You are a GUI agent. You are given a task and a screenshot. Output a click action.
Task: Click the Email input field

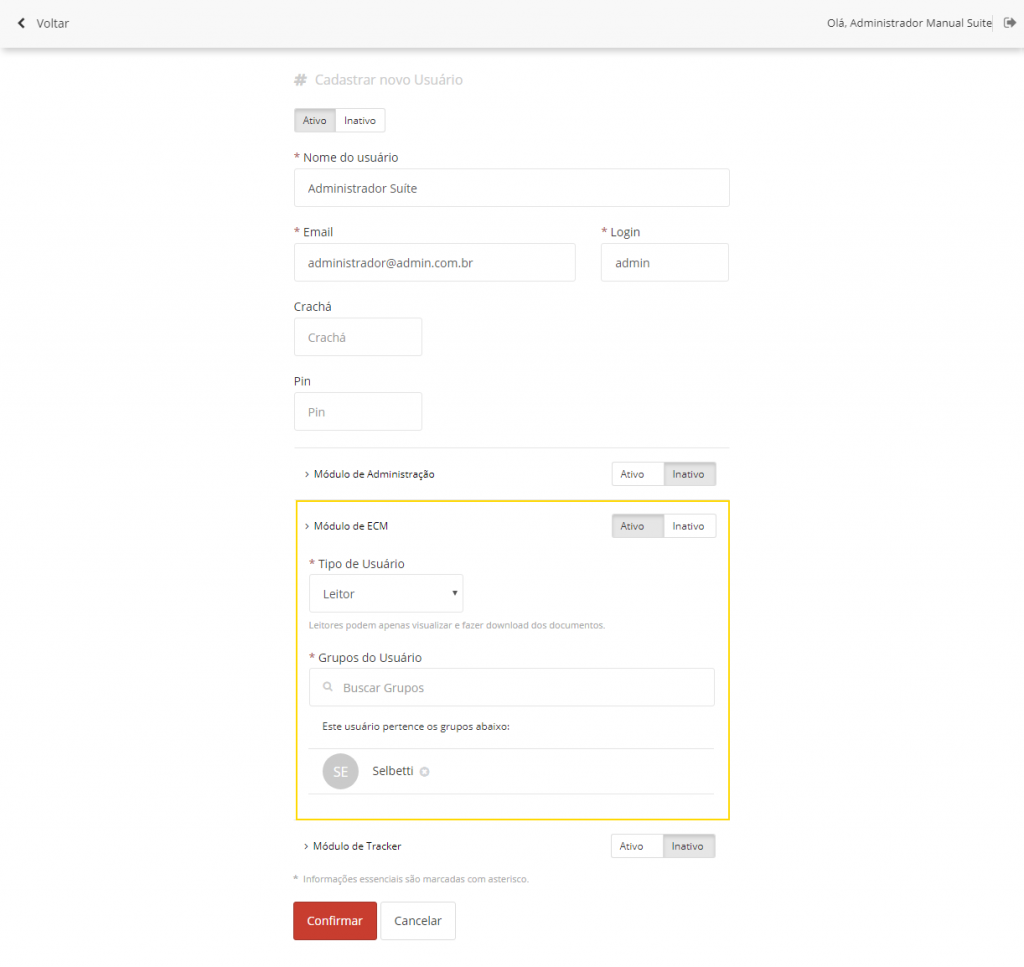(x=434, y=262)
